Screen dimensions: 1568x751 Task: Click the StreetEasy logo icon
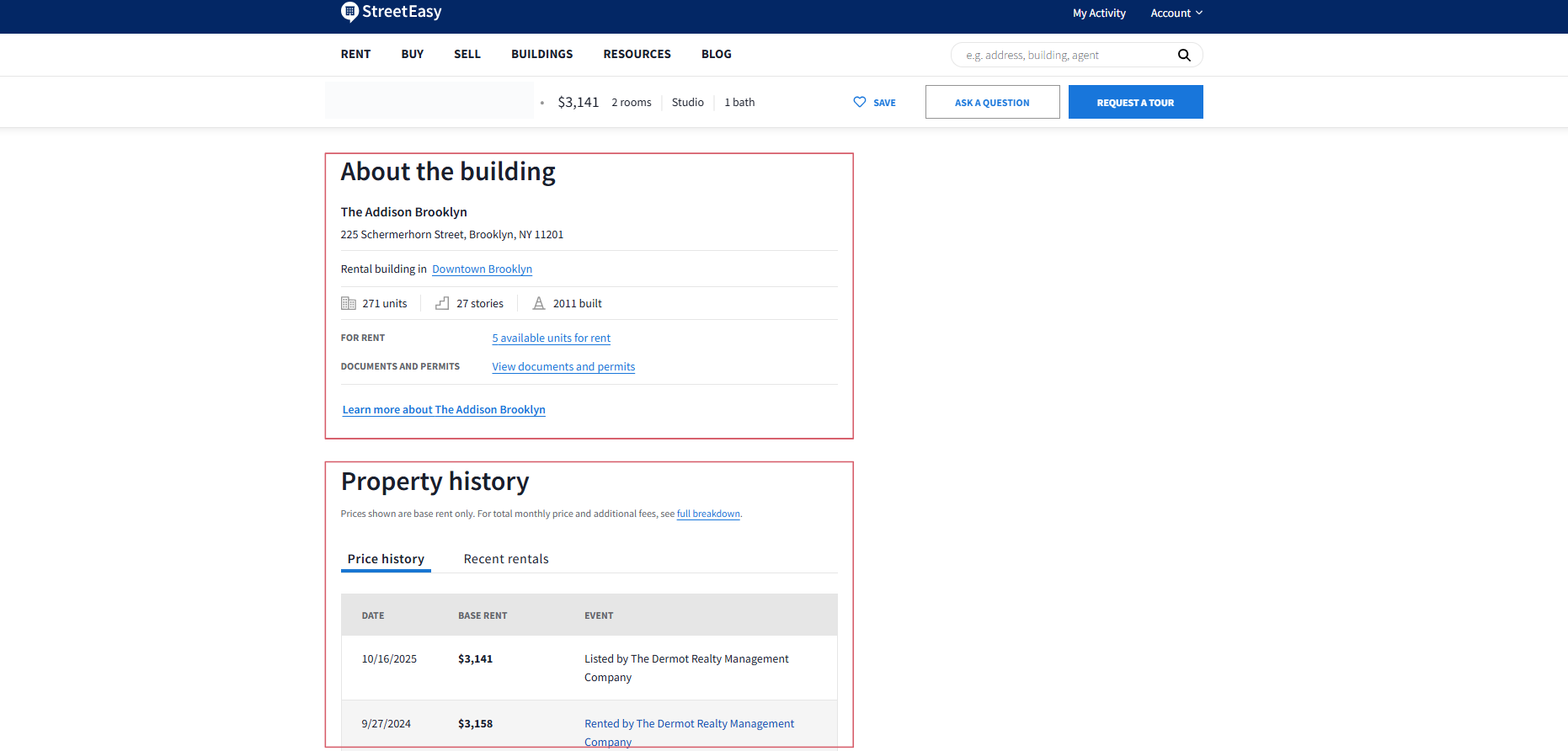(x=349, y=12)
